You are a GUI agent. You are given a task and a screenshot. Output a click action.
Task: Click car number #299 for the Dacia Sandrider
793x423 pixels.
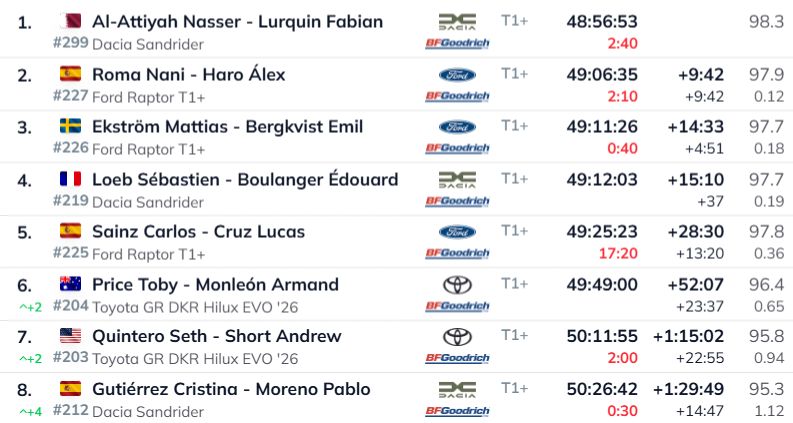click(x=70, y=44)
